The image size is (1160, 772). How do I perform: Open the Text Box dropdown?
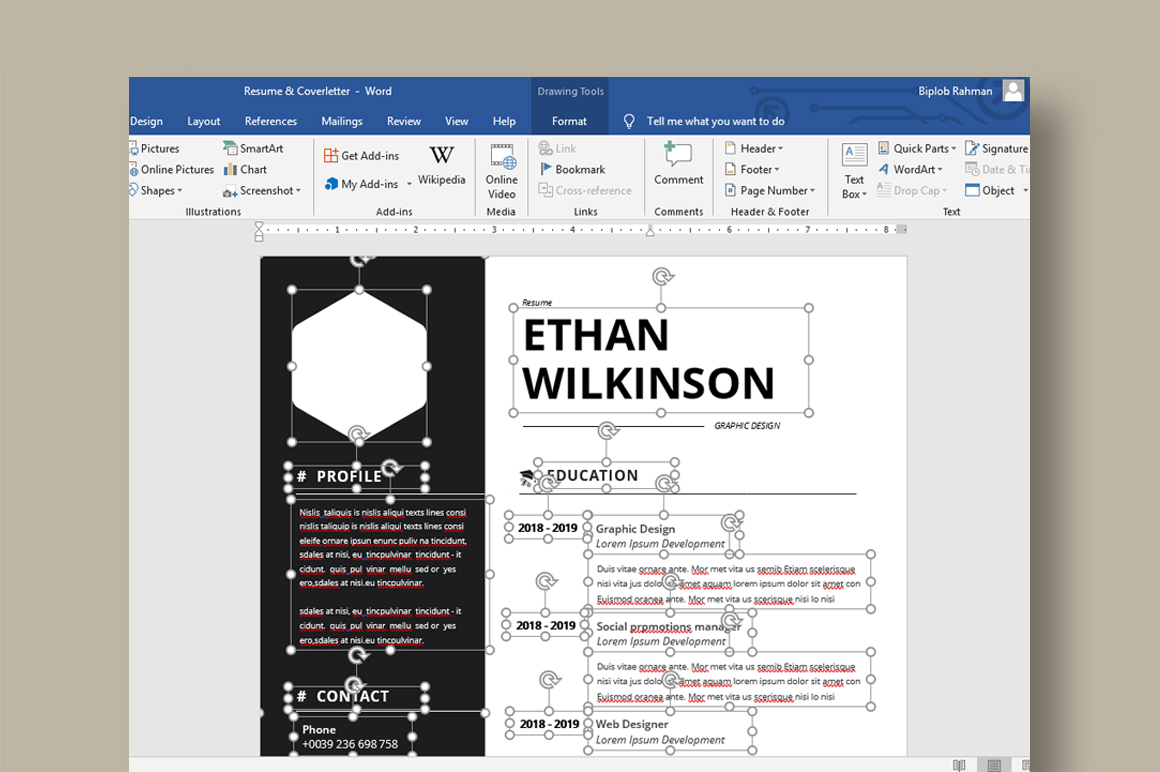(854, 172)
